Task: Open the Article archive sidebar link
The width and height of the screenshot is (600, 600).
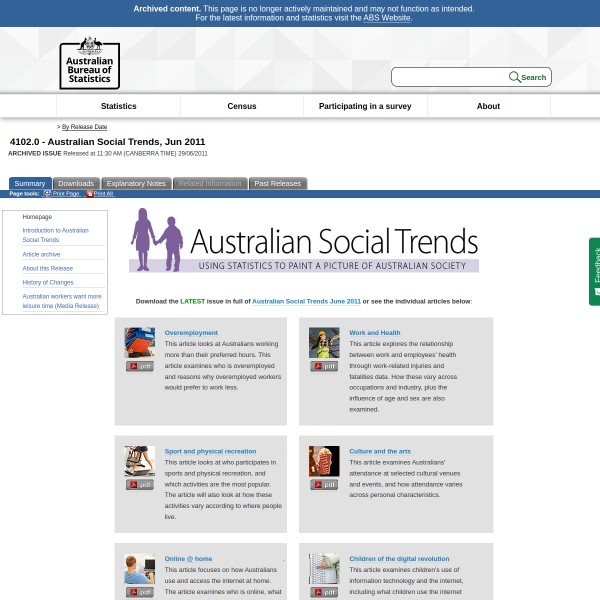Action: pos(41,254)
